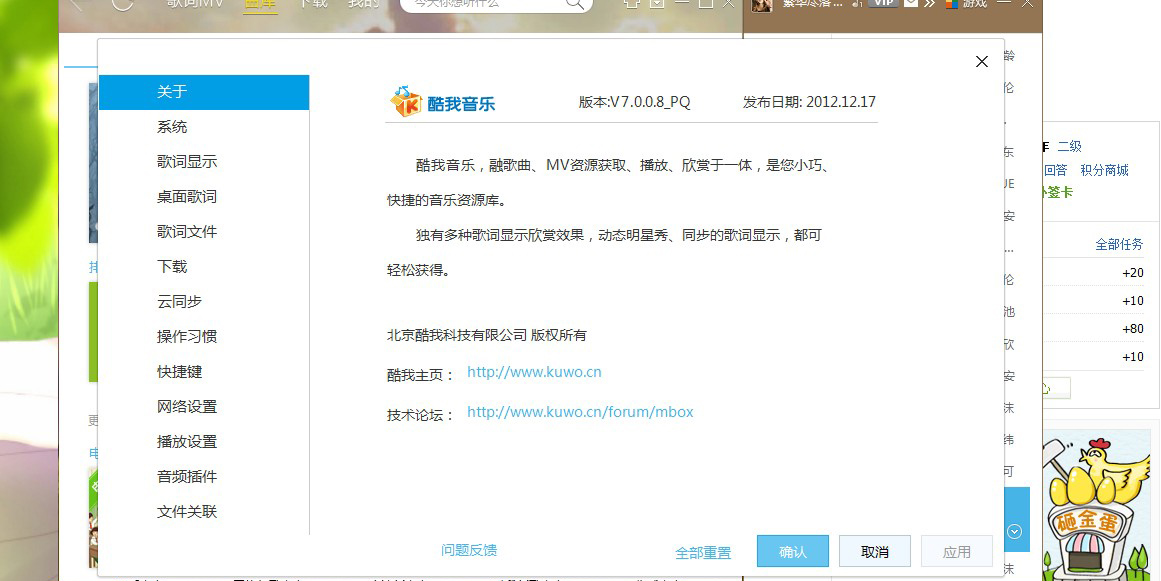1161x581 pixels.
Task: Click the circled down-arrow on blue bar
Action: coord(1014,531)
